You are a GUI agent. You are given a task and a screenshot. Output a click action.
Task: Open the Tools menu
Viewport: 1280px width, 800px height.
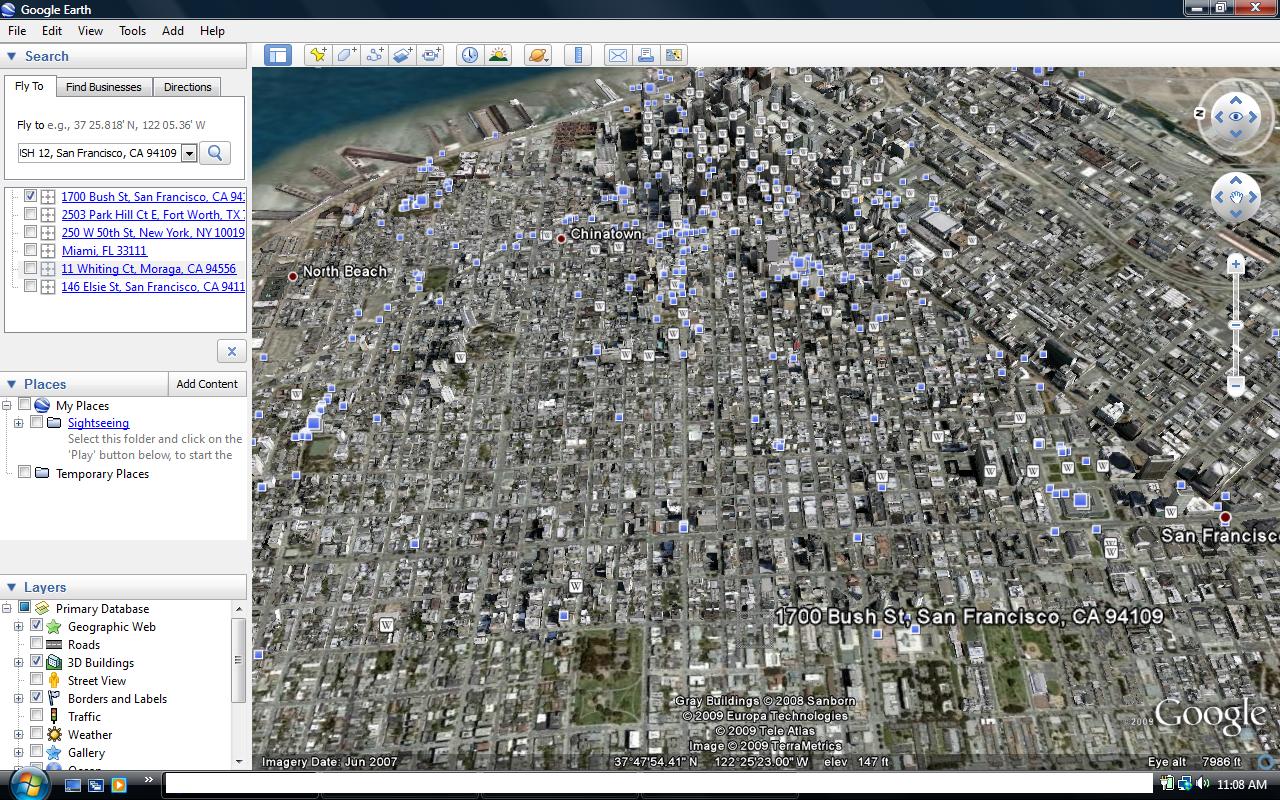[x=133, y=31]
